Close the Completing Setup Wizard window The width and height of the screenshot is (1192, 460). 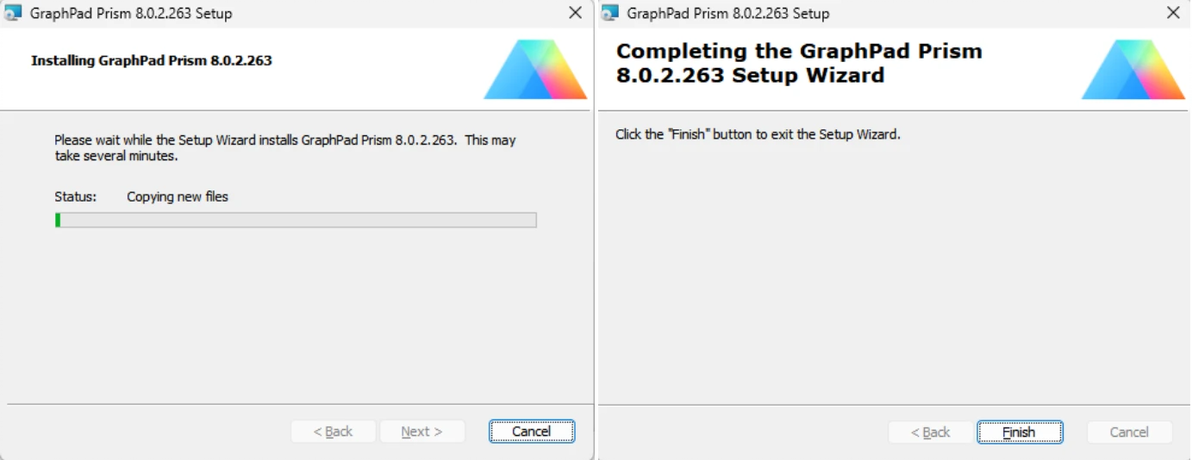click(1173, 13)
